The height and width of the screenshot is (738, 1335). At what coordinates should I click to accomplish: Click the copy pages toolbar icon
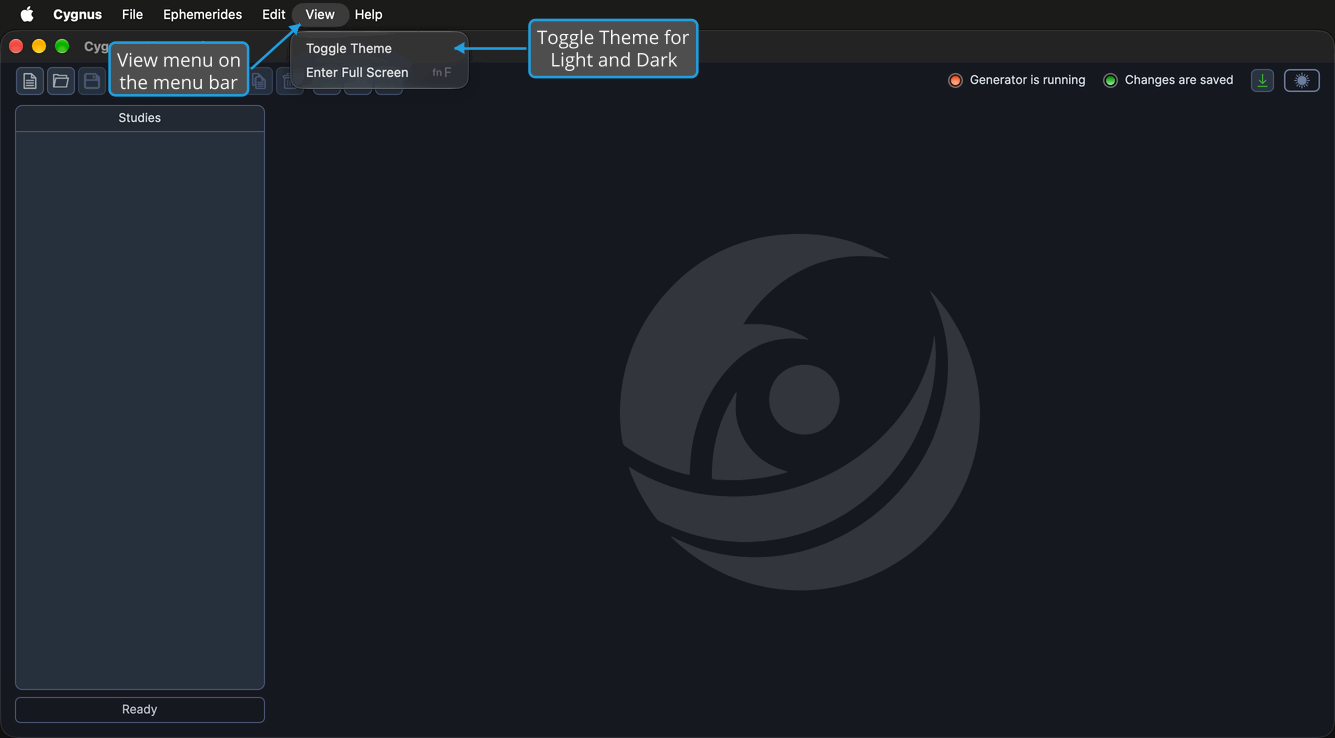tap(260, 82)
